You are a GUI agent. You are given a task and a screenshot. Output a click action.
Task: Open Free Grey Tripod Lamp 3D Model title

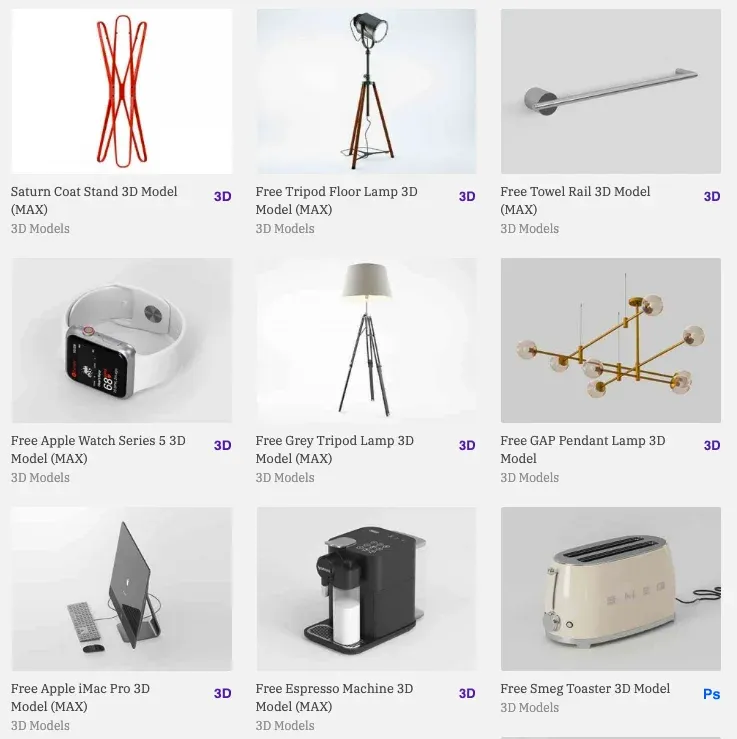point(335,449)
